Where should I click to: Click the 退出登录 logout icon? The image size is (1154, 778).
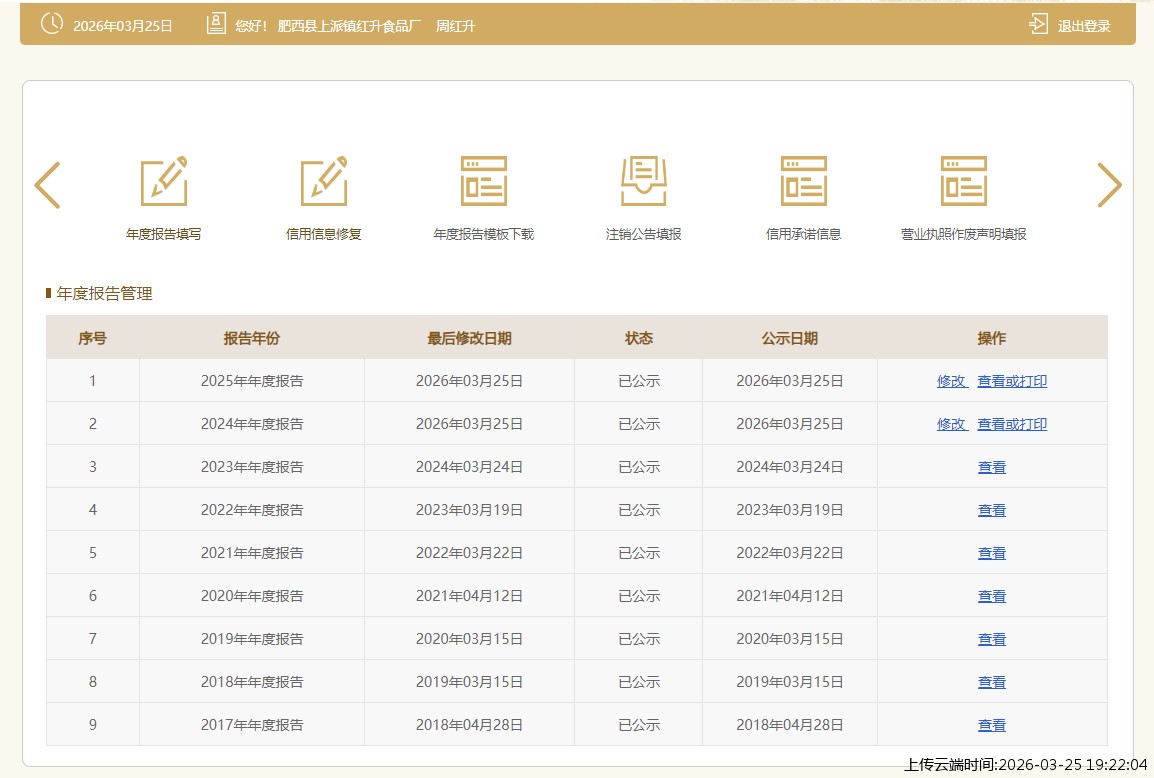tap(1039, 25)
